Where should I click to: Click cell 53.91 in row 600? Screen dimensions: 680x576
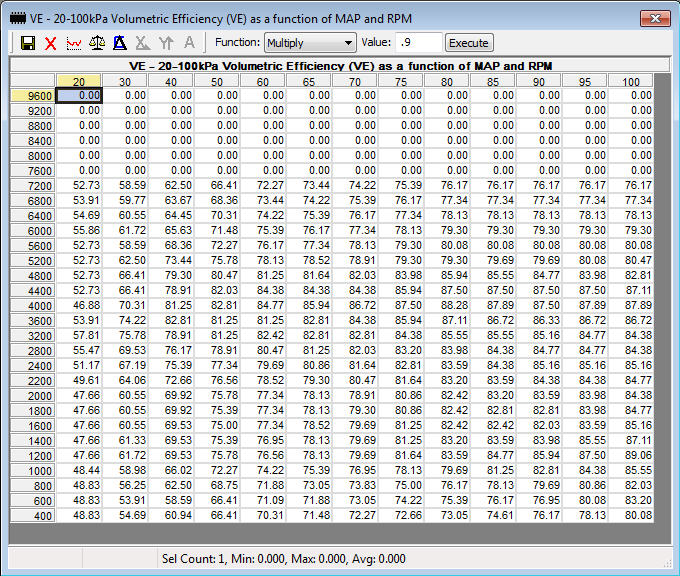(125, 500)
